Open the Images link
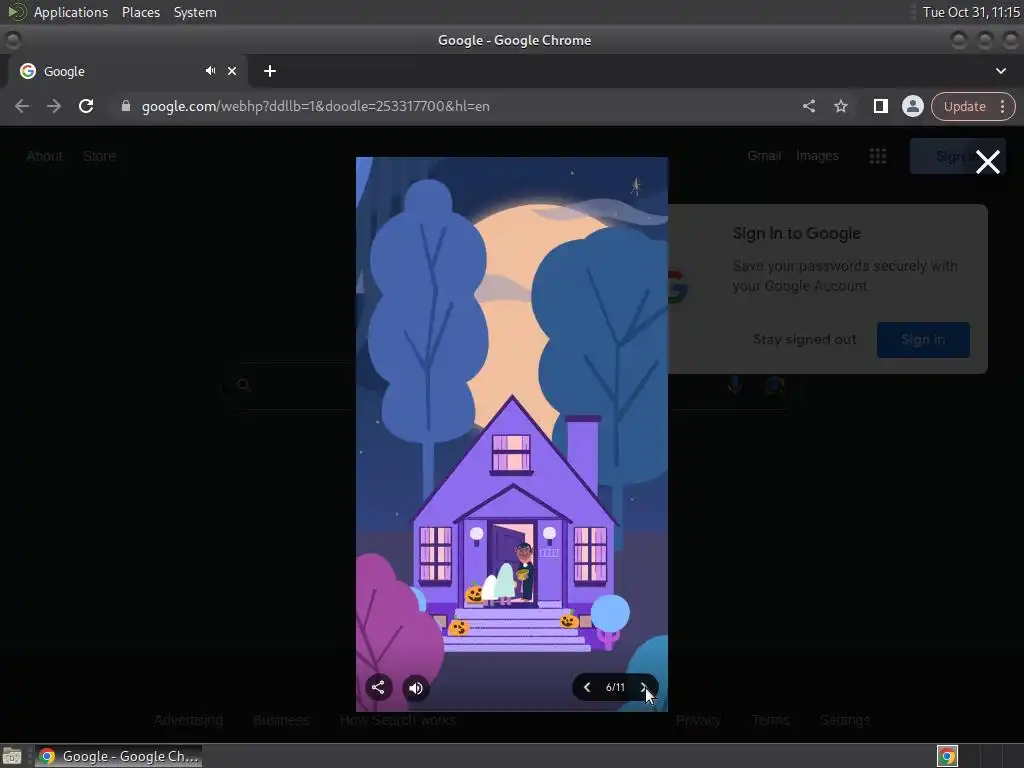Screen dimensions: 1024x768 point(817,155)
